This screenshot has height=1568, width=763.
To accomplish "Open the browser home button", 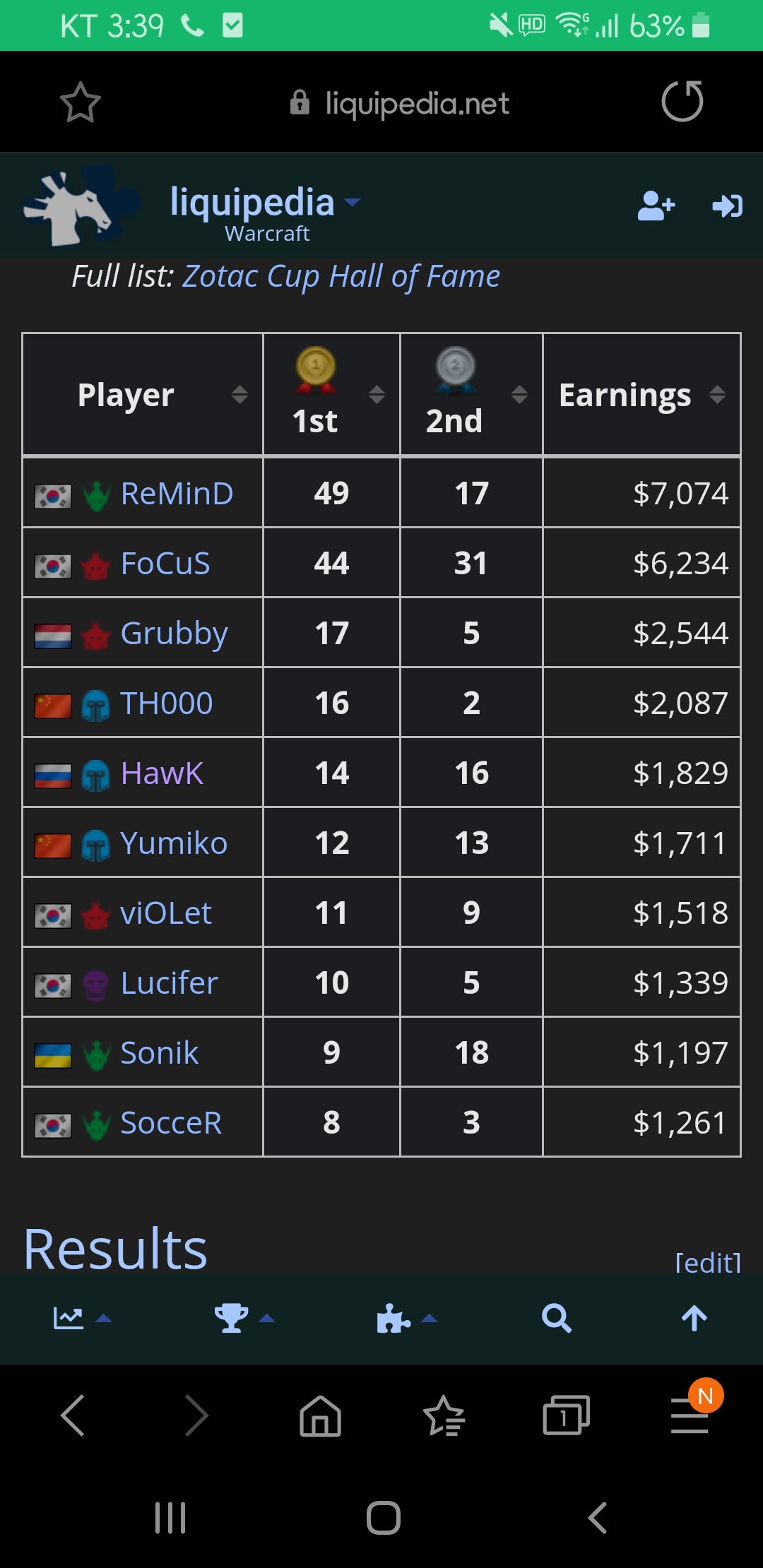I will [x=320, y=1415].
